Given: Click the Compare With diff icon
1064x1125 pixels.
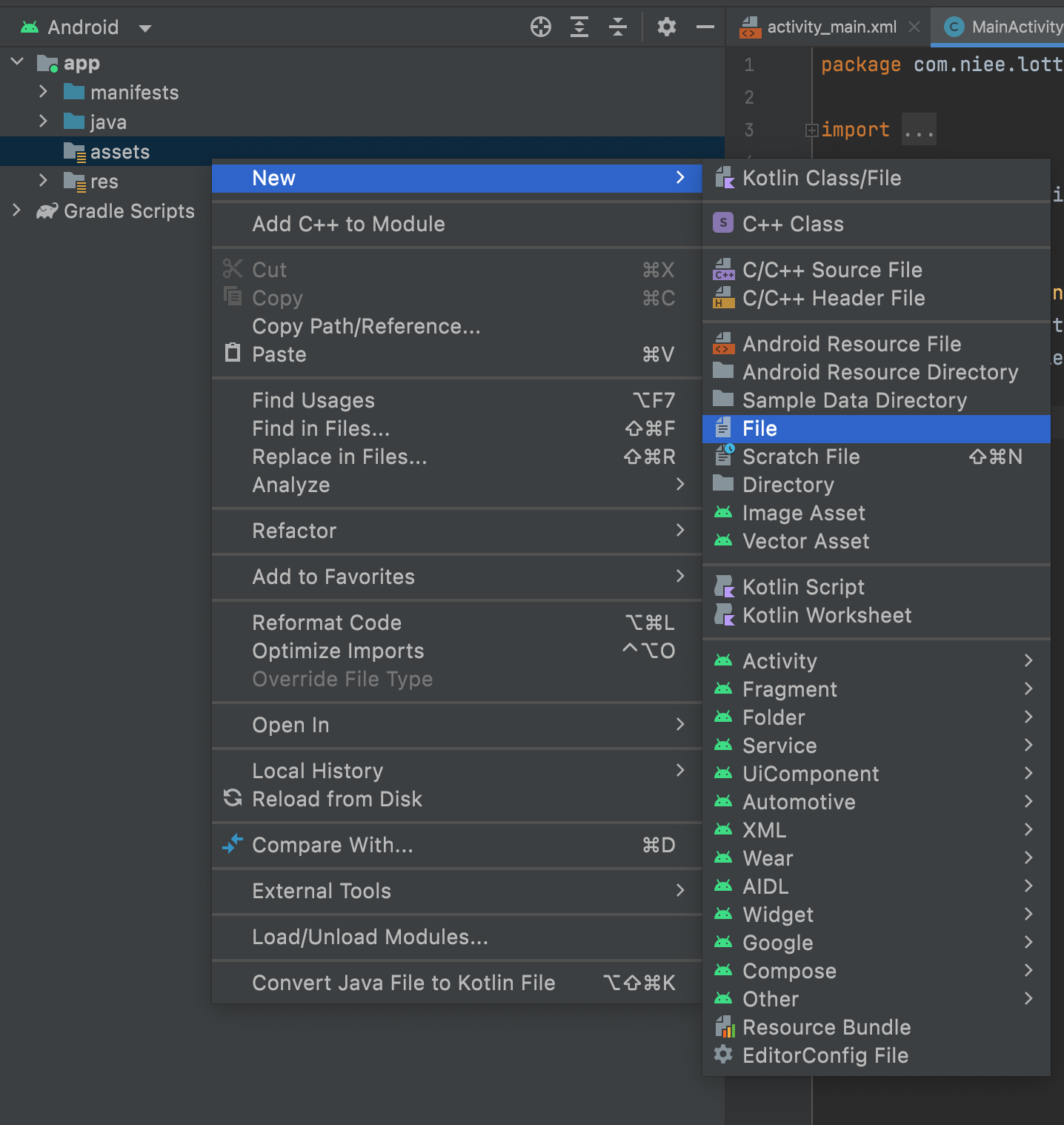Looking at the screenshot, I should coord(233,844).
